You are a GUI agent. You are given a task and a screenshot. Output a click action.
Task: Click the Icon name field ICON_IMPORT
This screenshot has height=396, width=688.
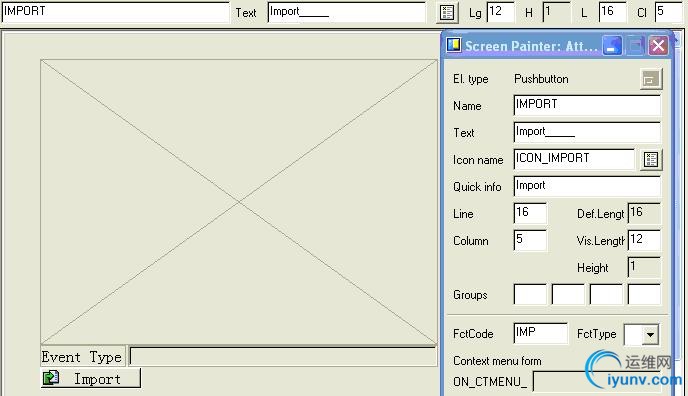pyautogui.click(x=574, y=159)
